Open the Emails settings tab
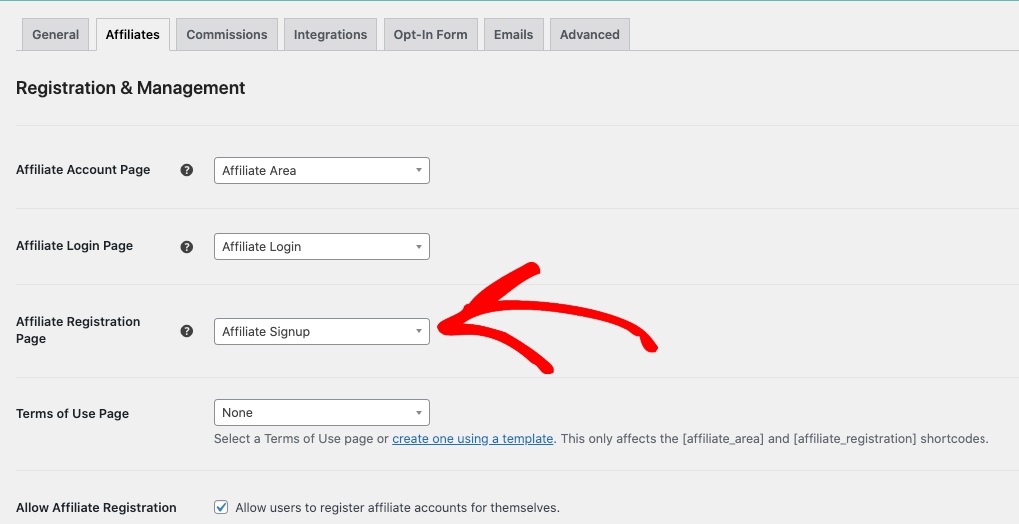1019x524 pixels. pos(513,34)
